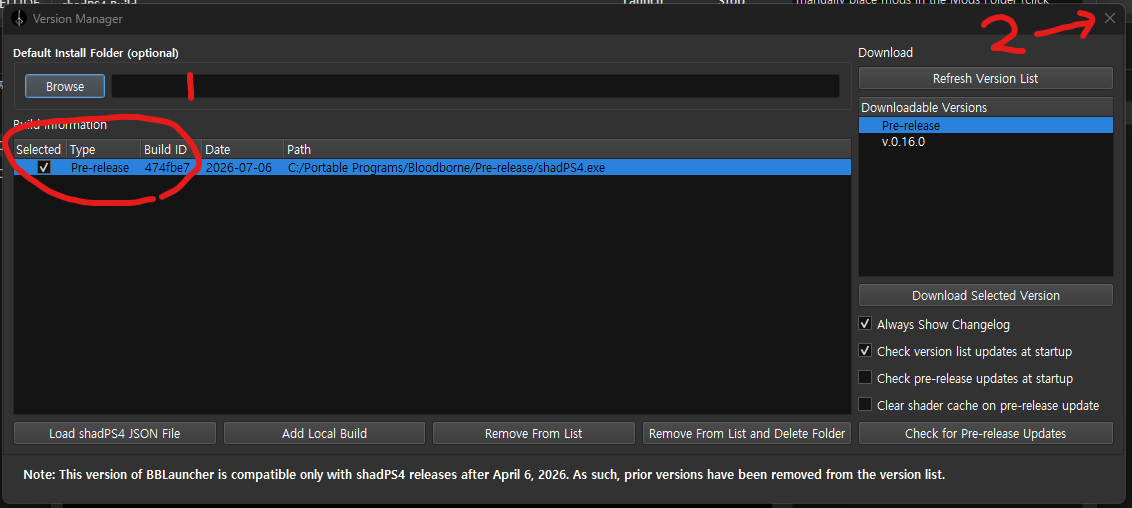Select the Pre-release type cell in build table
This screenshot has height=508, width=1132.
[x=104, y=167]
